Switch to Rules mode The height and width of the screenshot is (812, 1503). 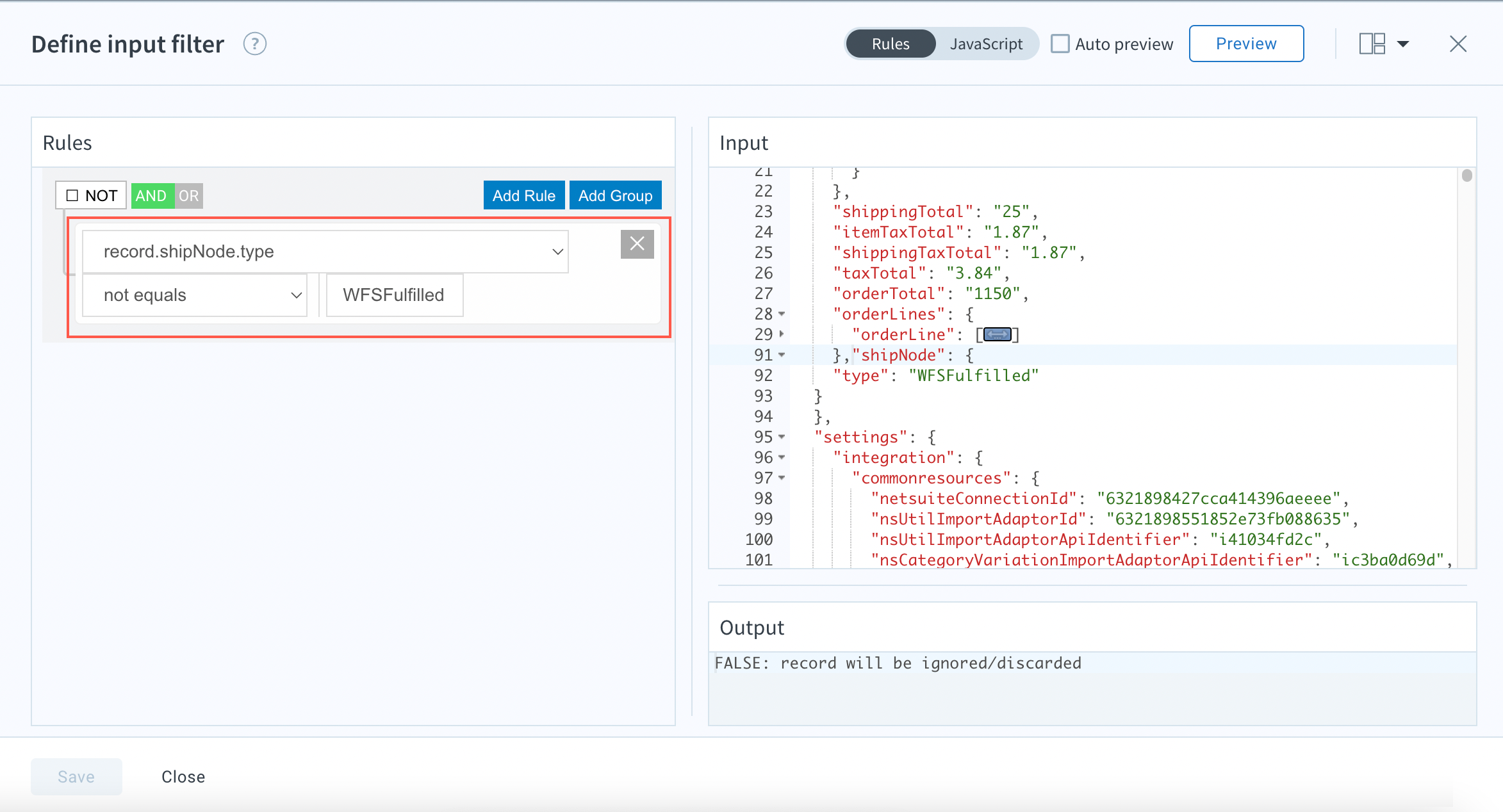[x=890, y=44]
